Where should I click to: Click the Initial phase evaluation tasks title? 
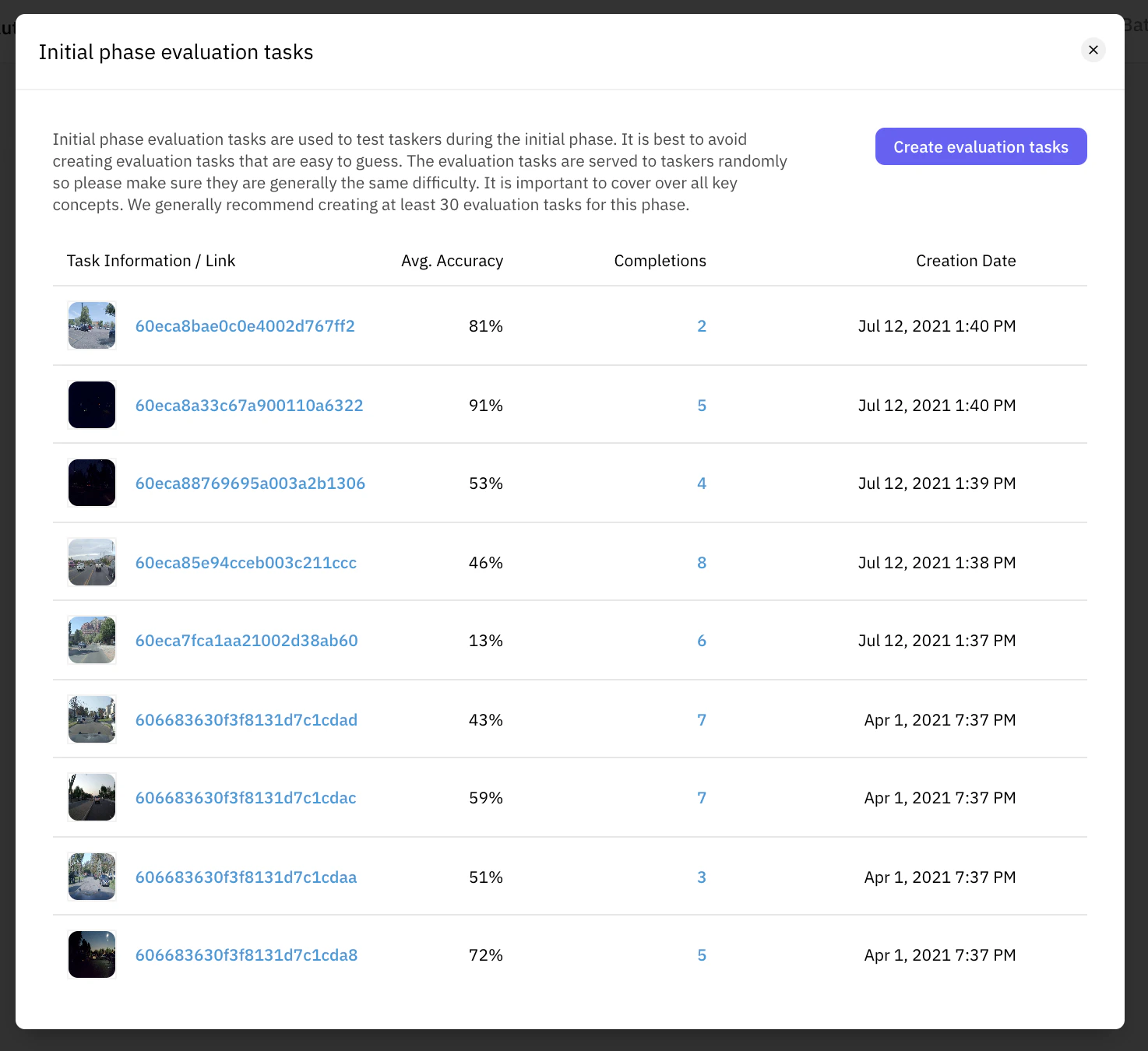pos(176,52)
